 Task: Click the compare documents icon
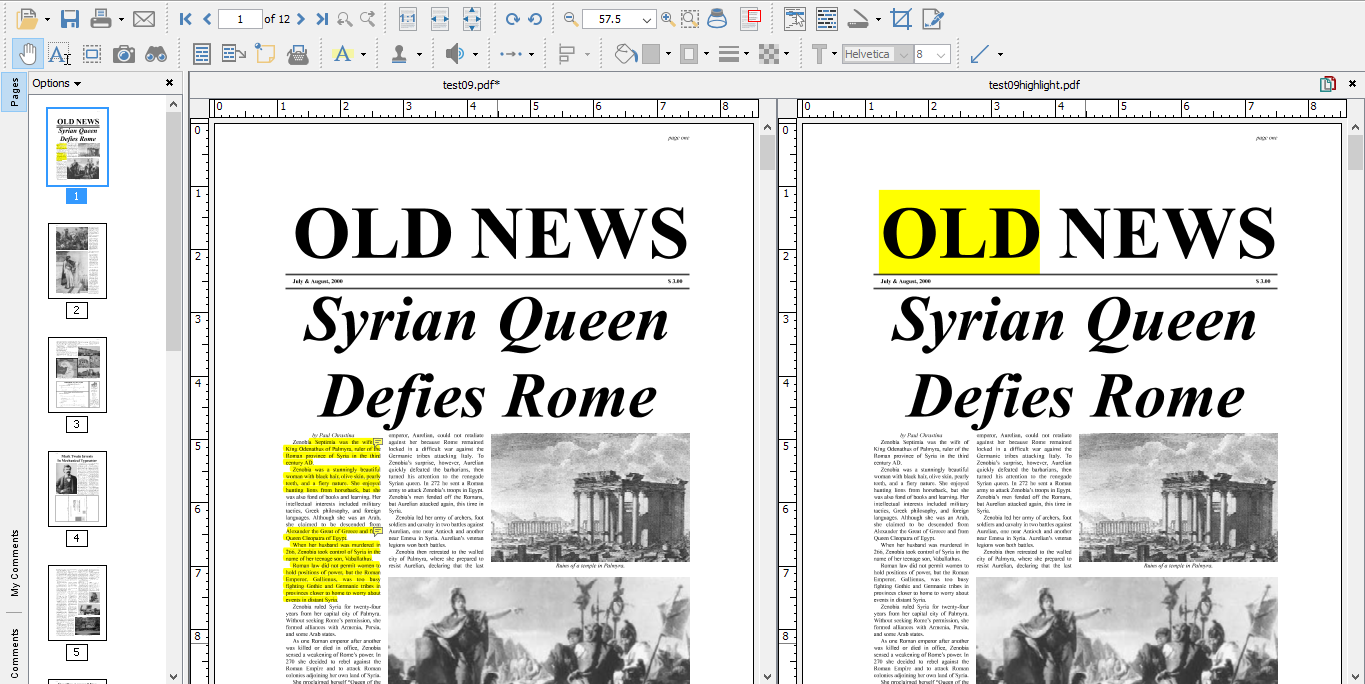coord(1328,84)
